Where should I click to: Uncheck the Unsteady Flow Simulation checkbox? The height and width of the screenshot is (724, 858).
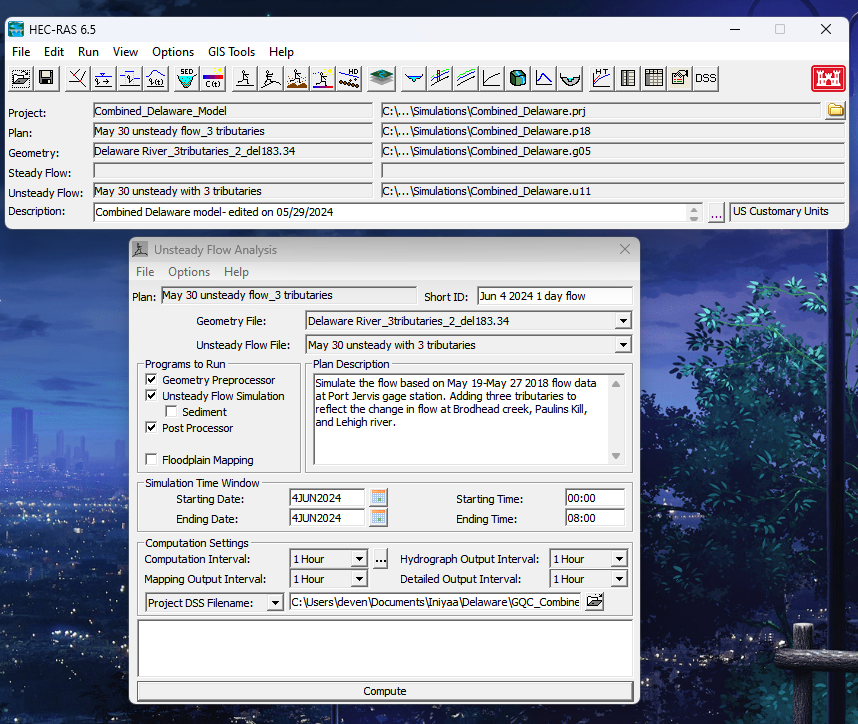(152, 395)
